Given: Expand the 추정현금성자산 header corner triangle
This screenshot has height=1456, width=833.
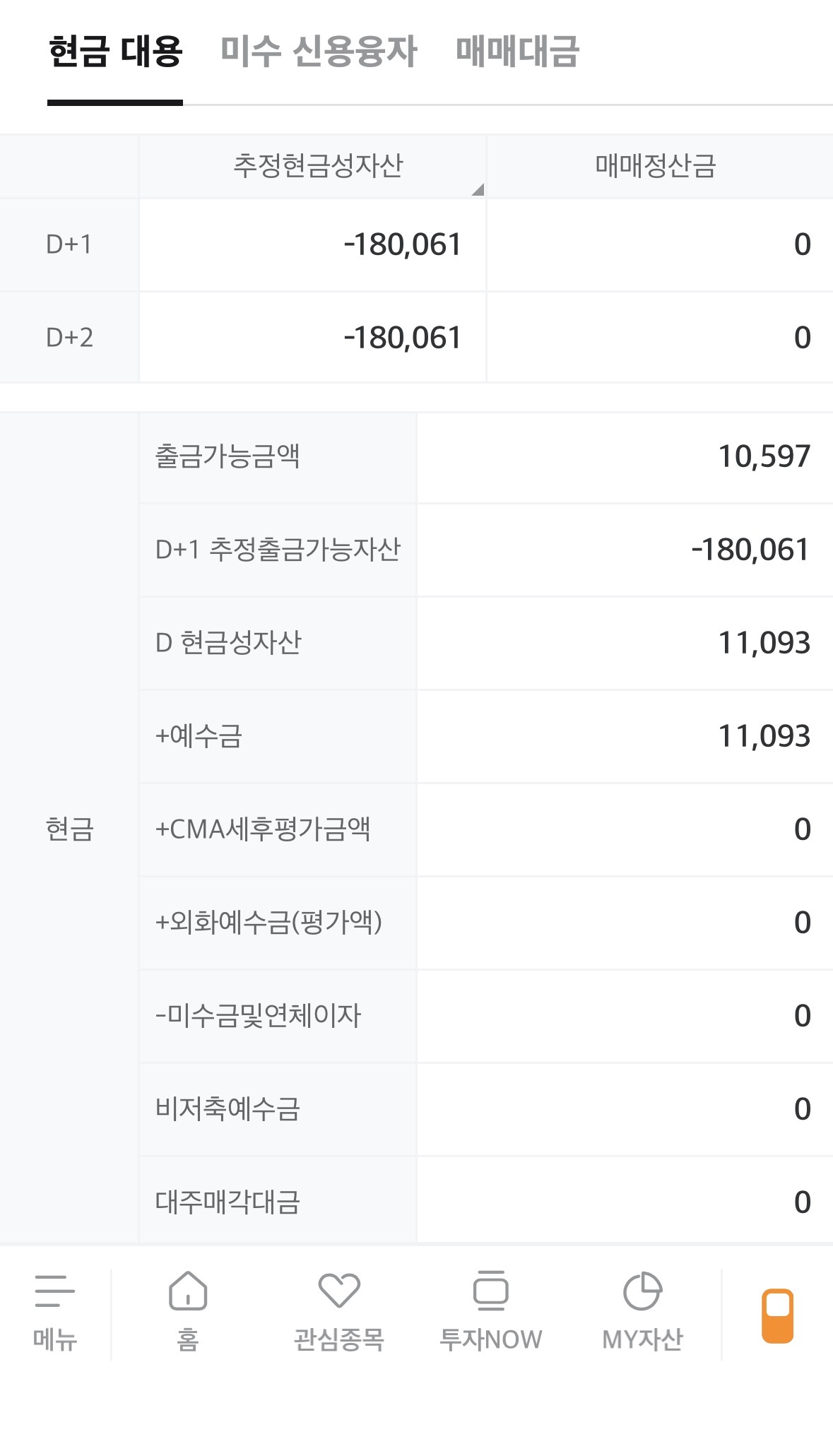Looking at the screenshot, I should pyautogui.click(x=478, y=189).
